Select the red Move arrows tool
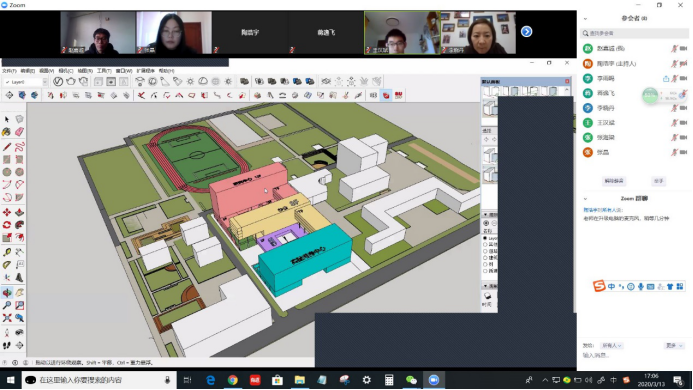 point(7,212)
